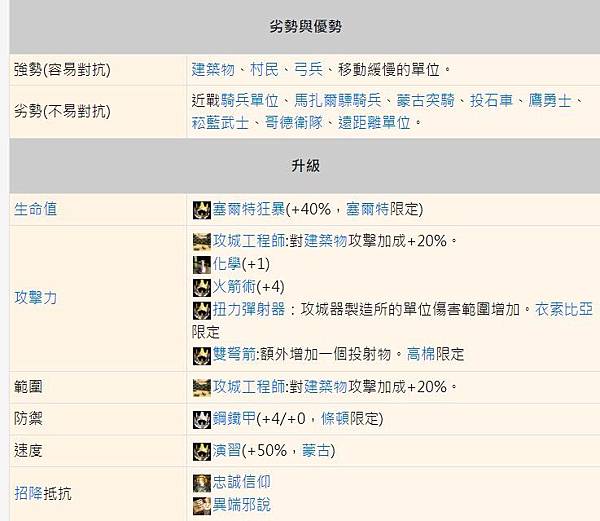Viewport: 600px width, 521px height.
Task: Open the 投石車 link
Action: (491, 101)
